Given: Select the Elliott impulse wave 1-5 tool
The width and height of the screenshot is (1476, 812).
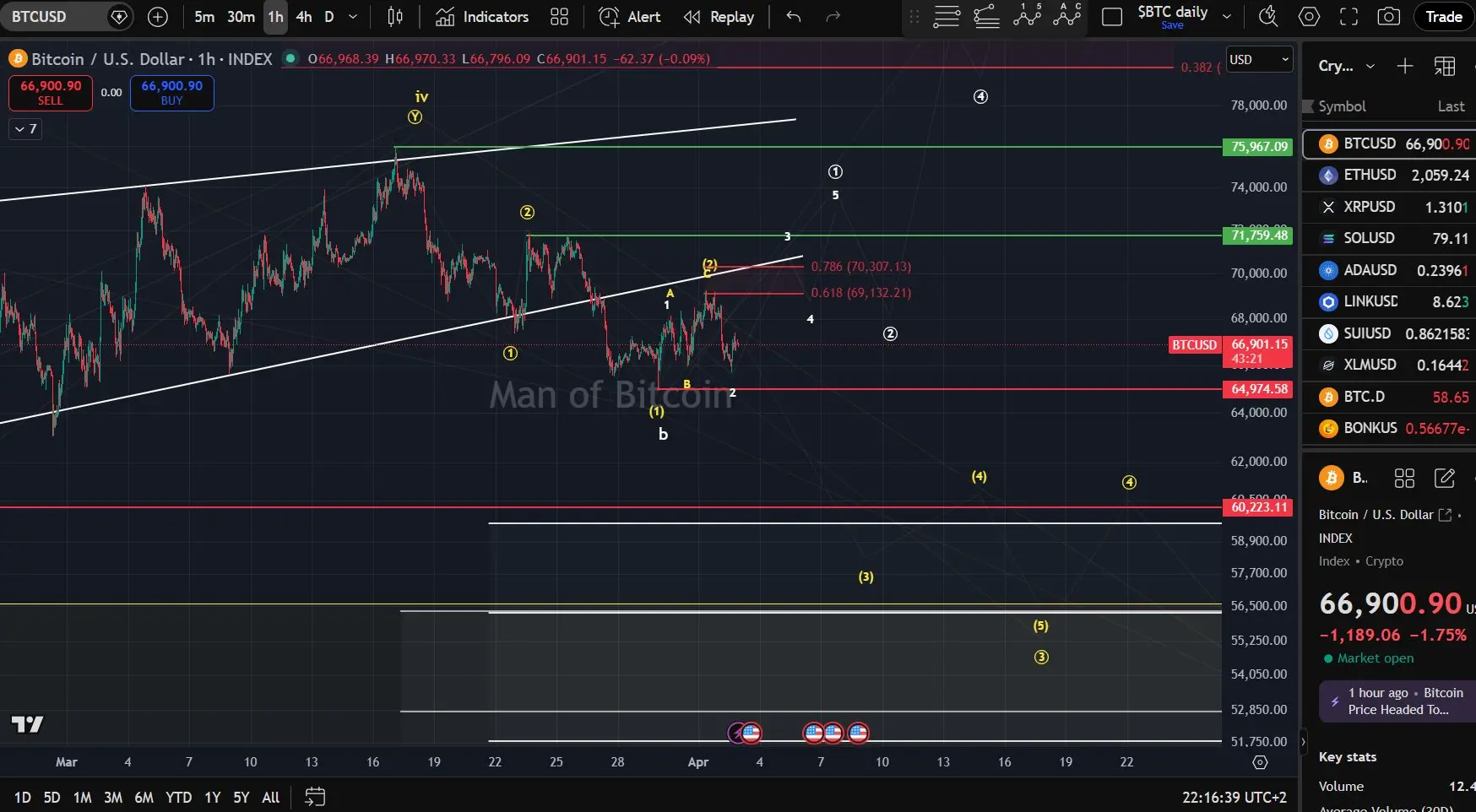Looking at the screenshot, I should point(1027,17).
